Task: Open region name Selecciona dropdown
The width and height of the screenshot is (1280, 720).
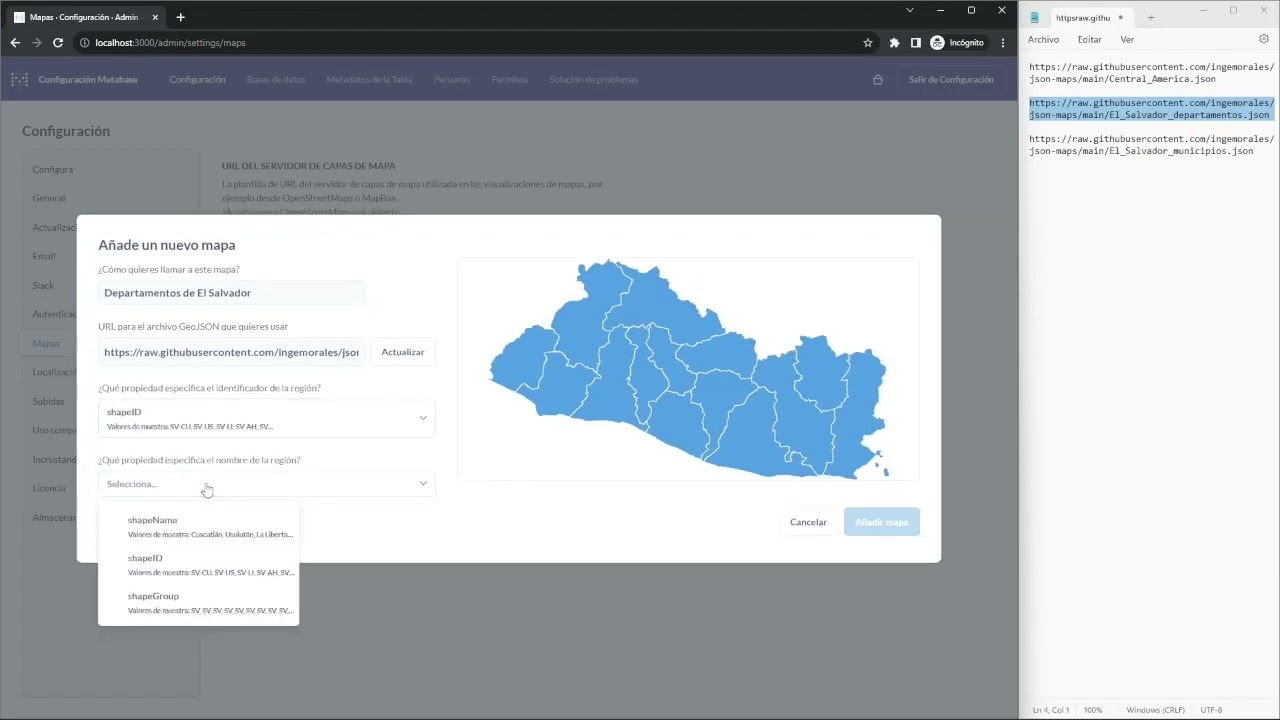Action: coord(267,484)
